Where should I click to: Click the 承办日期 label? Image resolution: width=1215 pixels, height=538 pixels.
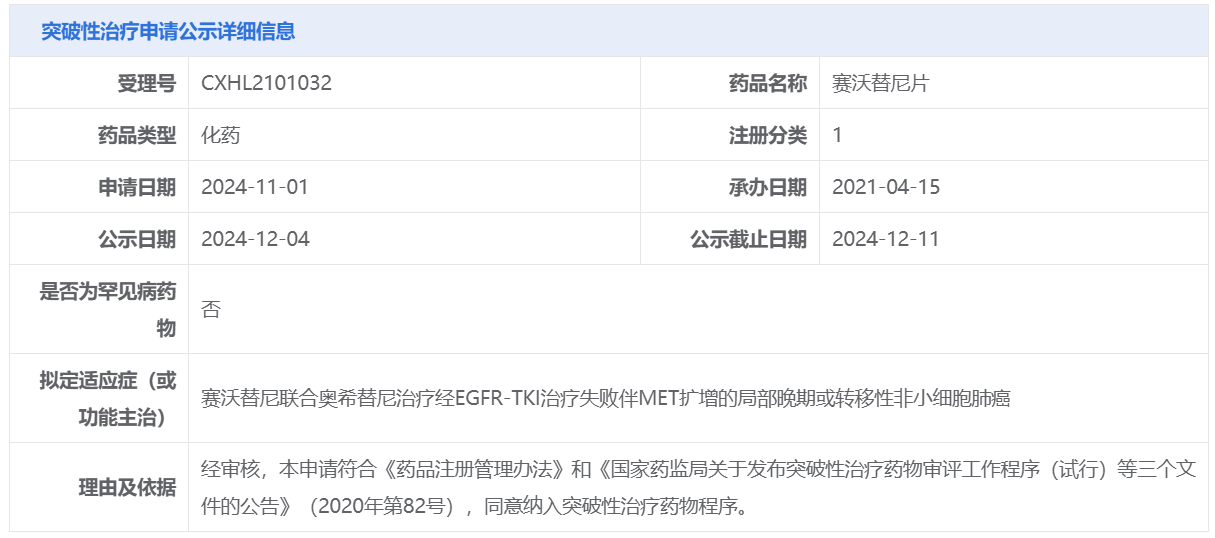pyautogui.click(x=768, y=187)
